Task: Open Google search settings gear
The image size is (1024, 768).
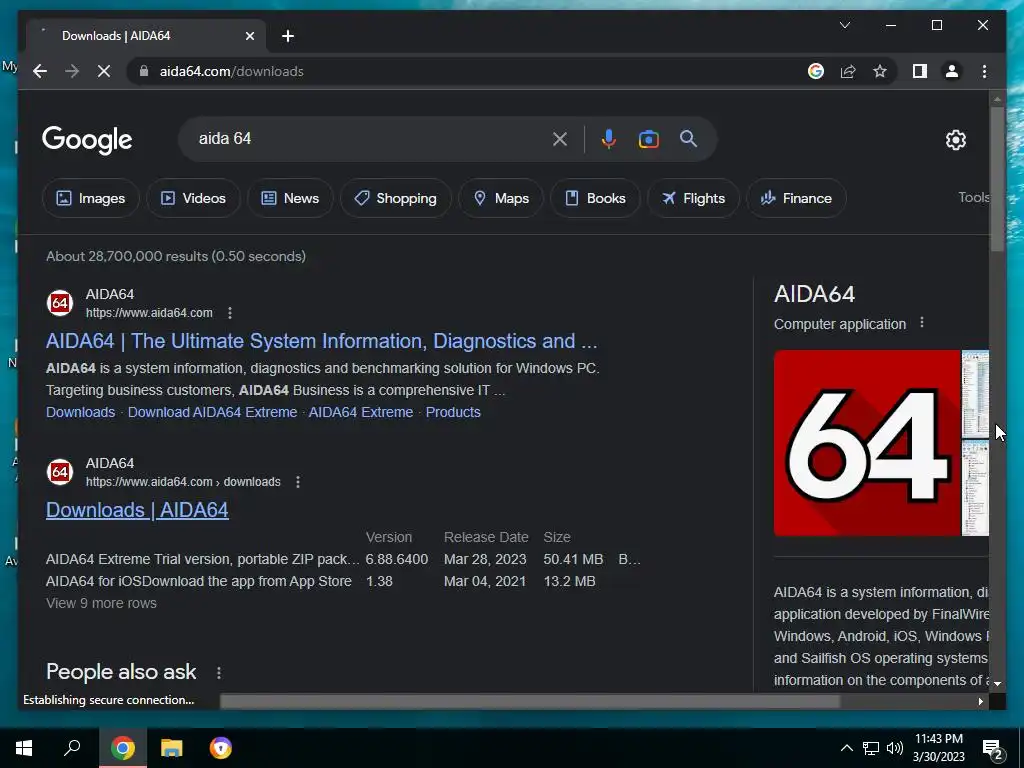Action: pyautogui.click(x=955, y=140)
